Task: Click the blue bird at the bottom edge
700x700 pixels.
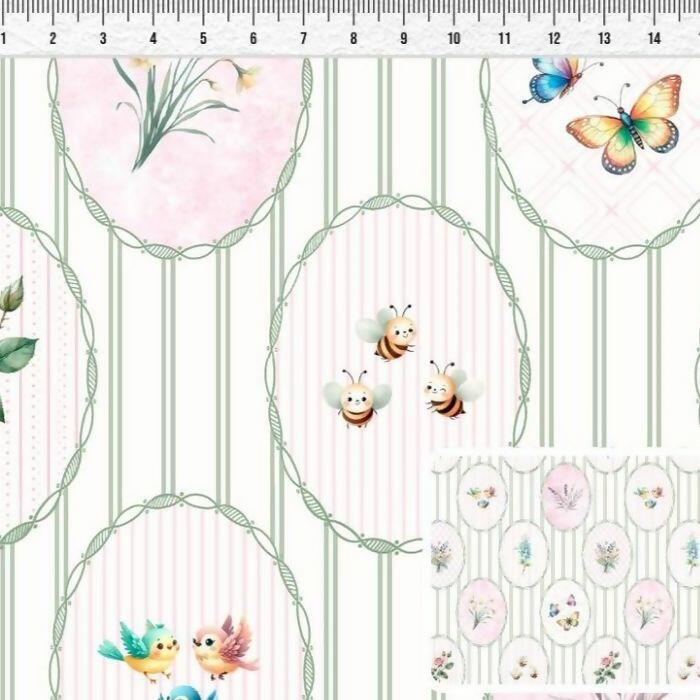Action: (186, 691)
